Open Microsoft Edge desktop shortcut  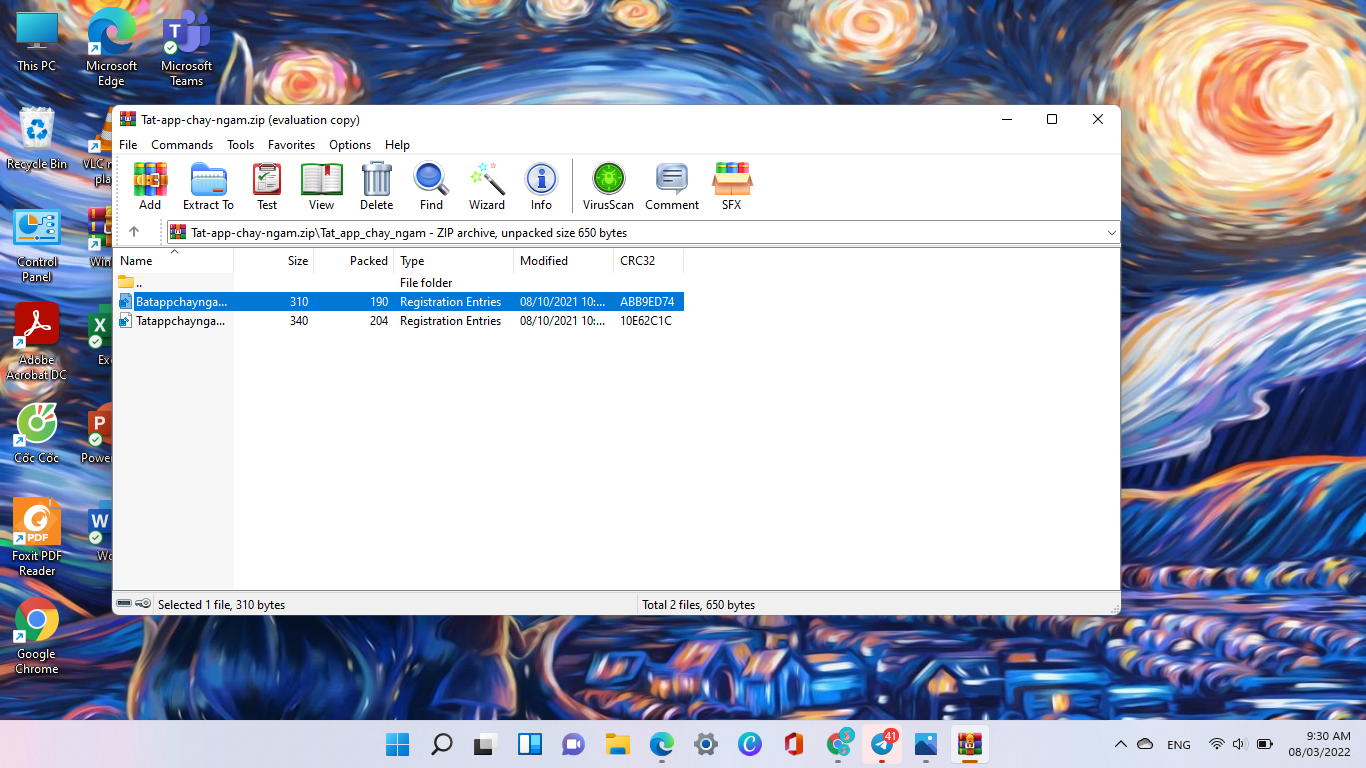(x=111, y=48)
